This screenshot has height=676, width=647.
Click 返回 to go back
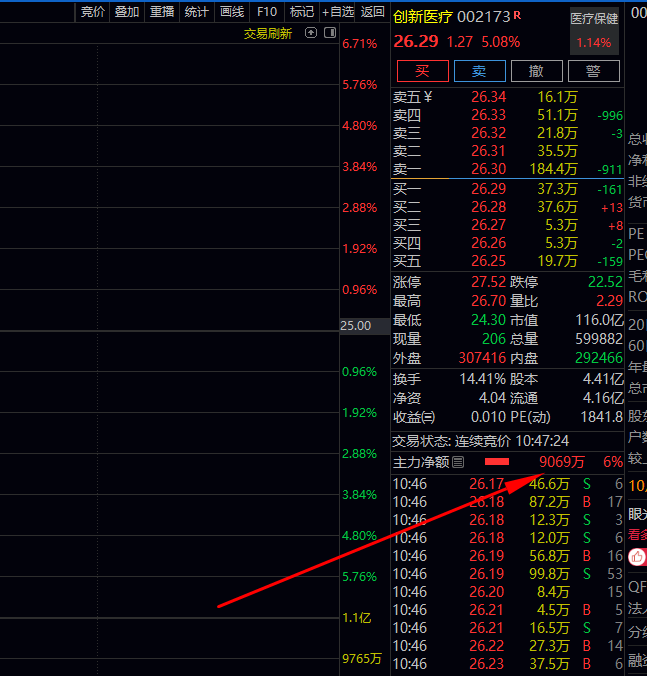(x=372, y=12)
